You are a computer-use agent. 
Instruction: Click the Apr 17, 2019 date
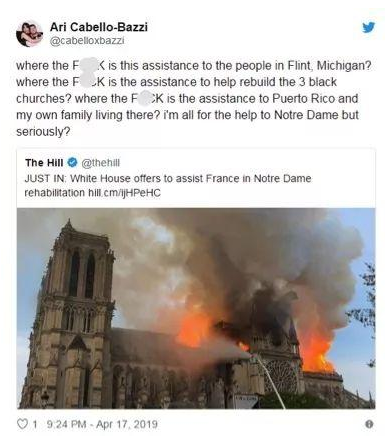coord(127,424)
